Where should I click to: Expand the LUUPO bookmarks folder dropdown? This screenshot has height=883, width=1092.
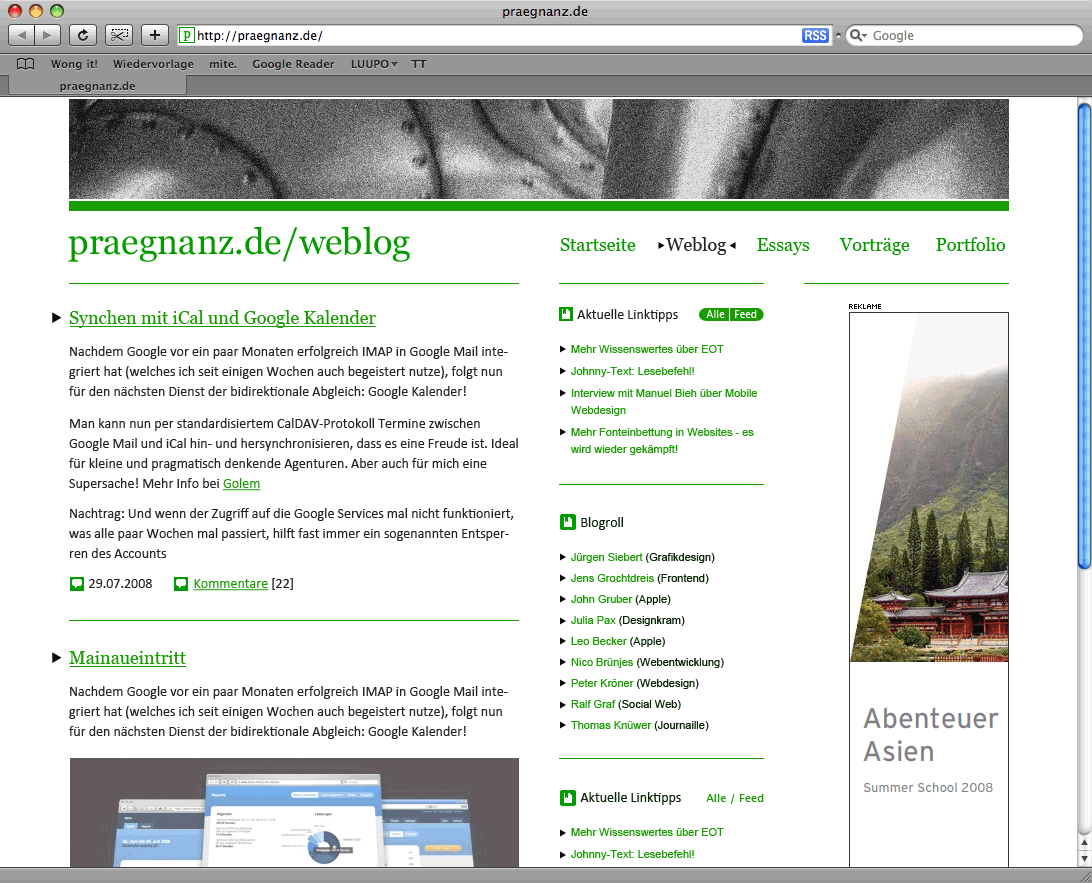tap(374, 64)
